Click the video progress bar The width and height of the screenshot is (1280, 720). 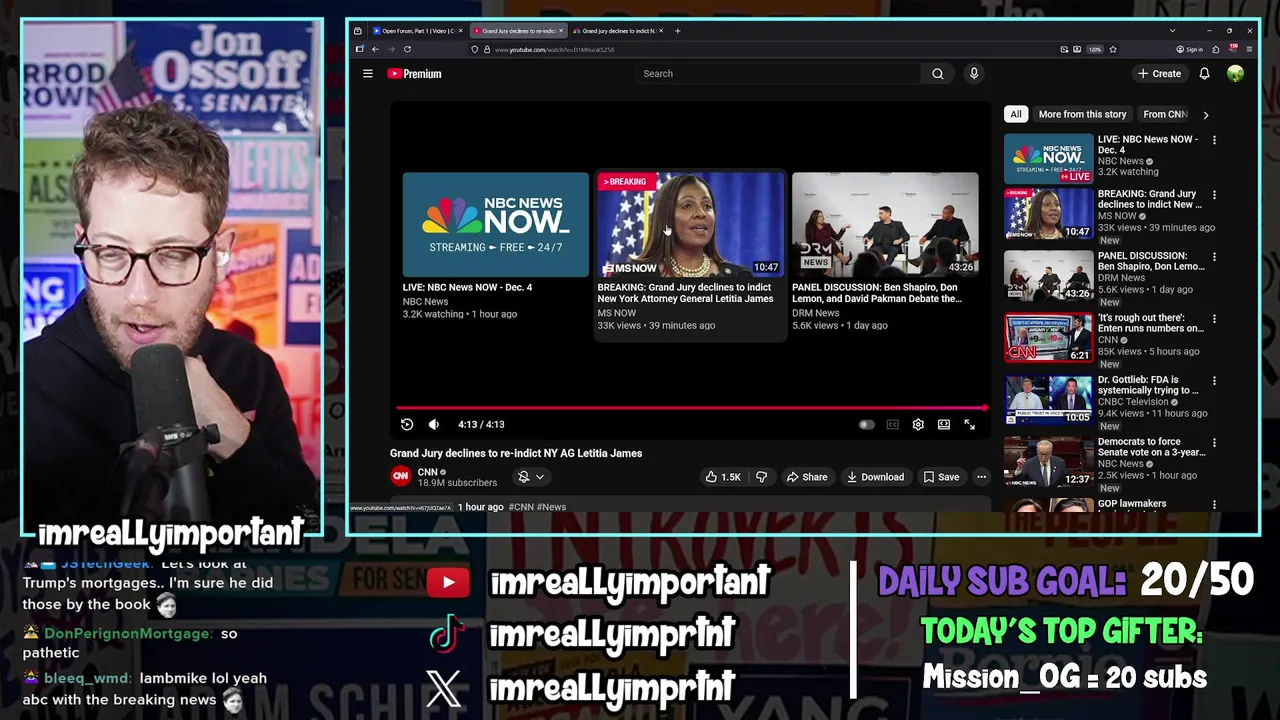[691, 408]
